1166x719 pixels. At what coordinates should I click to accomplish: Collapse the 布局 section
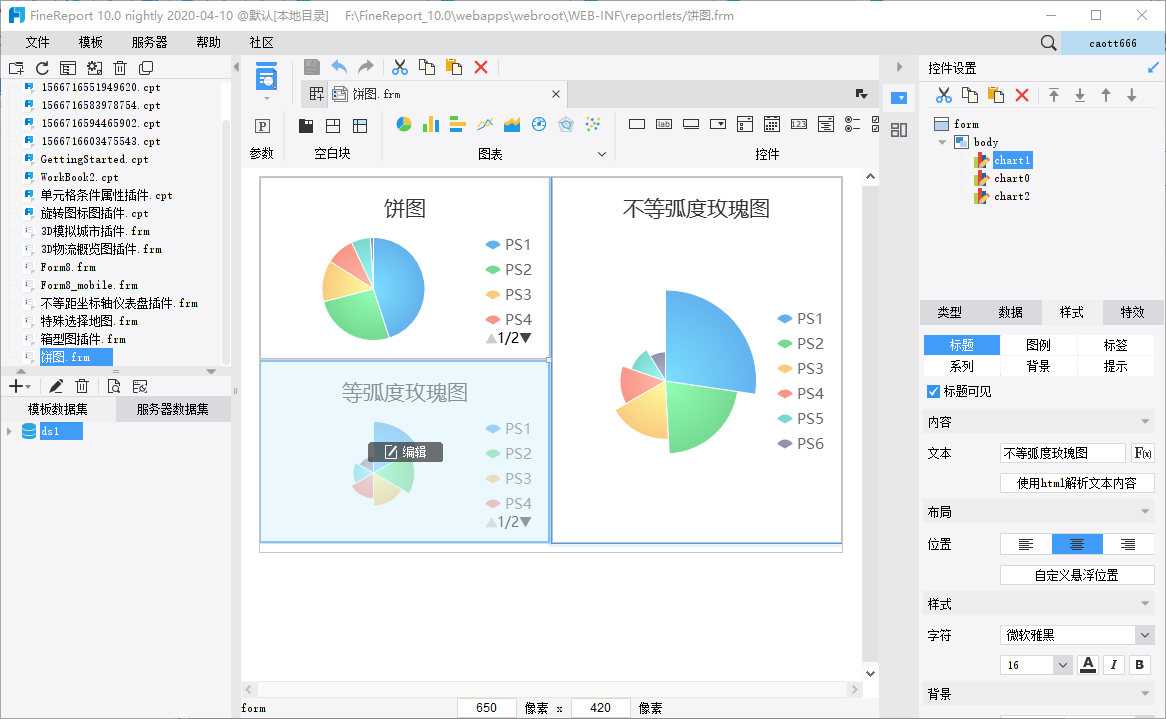tap(1145, 512)
